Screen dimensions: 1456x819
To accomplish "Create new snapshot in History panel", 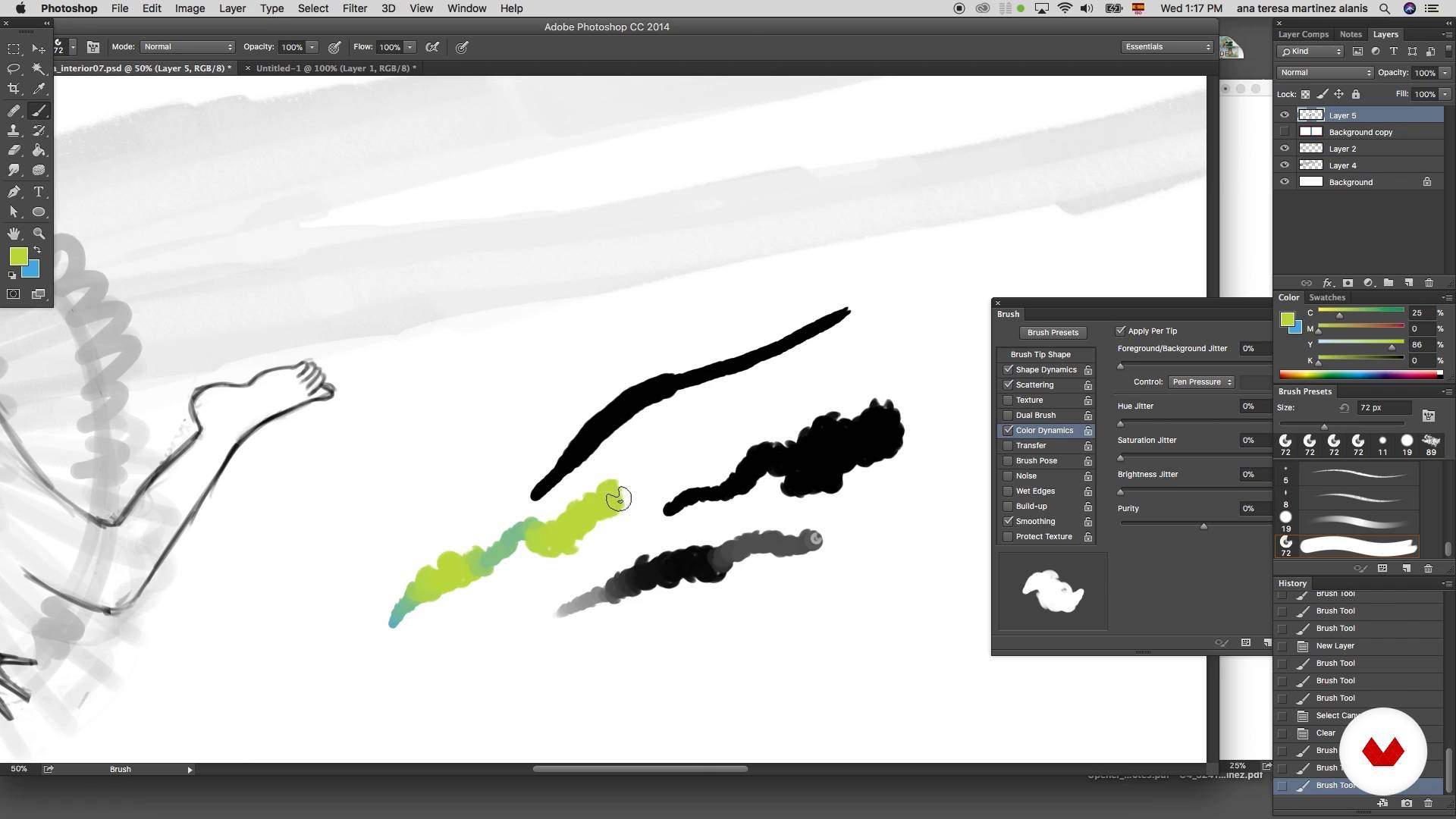I will click(x=1407, y=803).
